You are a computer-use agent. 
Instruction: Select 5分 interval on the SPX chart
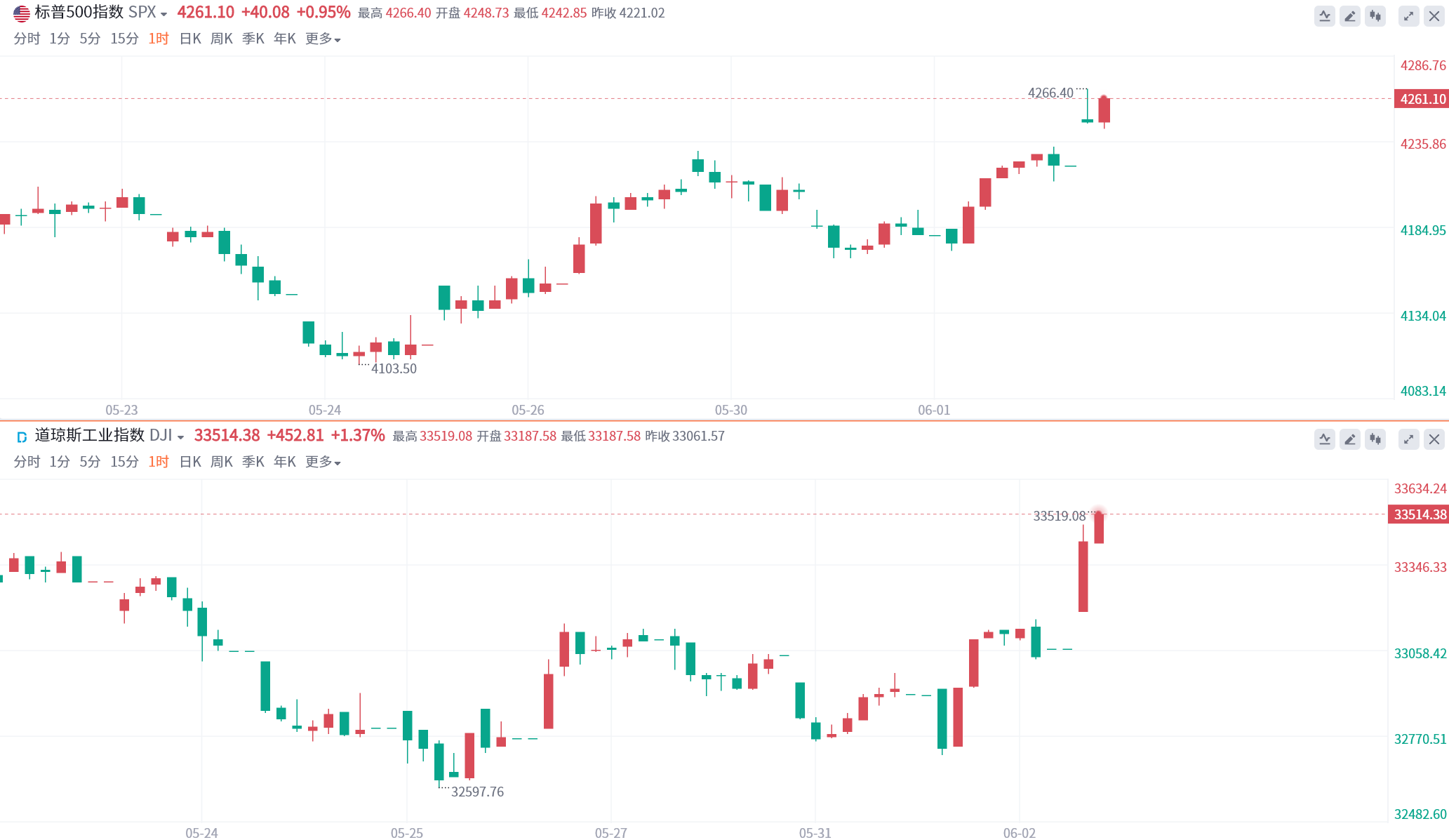pos(90,39)
